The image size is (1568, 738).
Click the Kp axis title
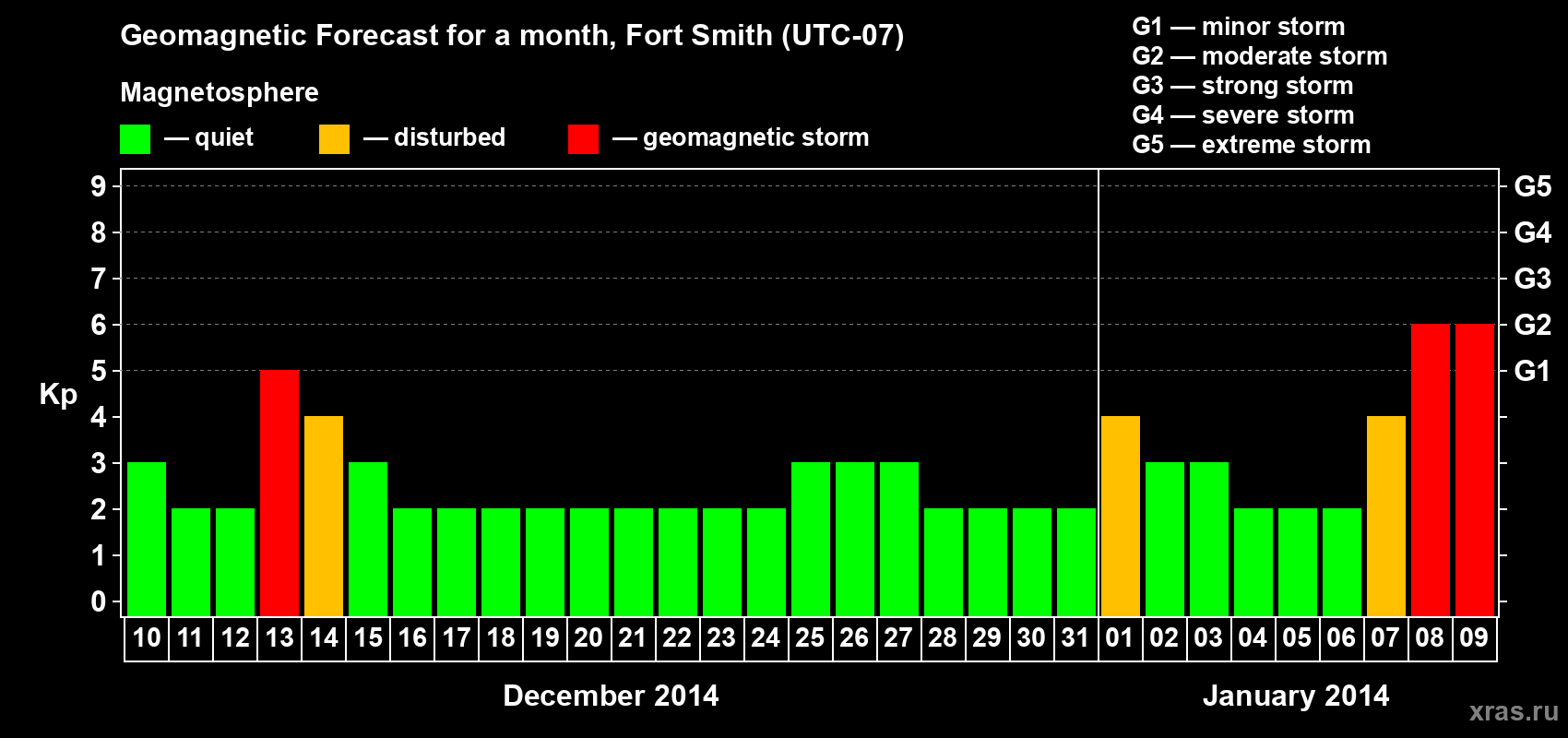(x=58, y=395)
